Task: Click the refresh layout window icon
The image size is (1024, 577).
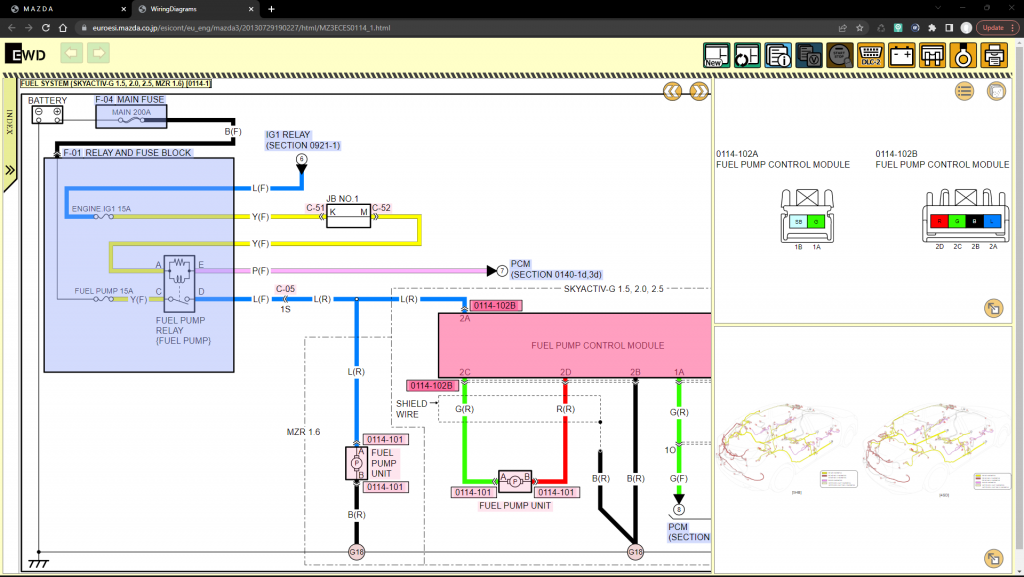Action: point(747,55)
